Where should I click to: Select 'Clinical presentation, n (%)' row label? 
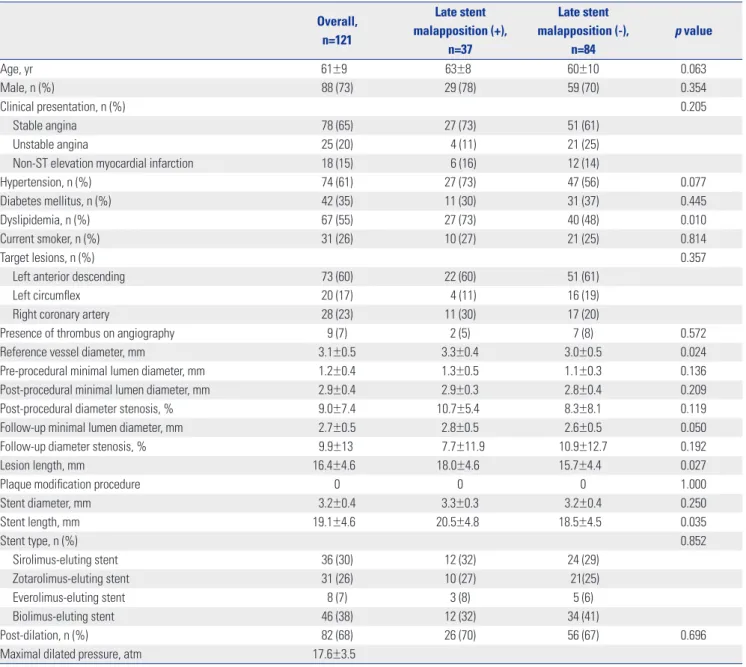click(x=63, y=107)
